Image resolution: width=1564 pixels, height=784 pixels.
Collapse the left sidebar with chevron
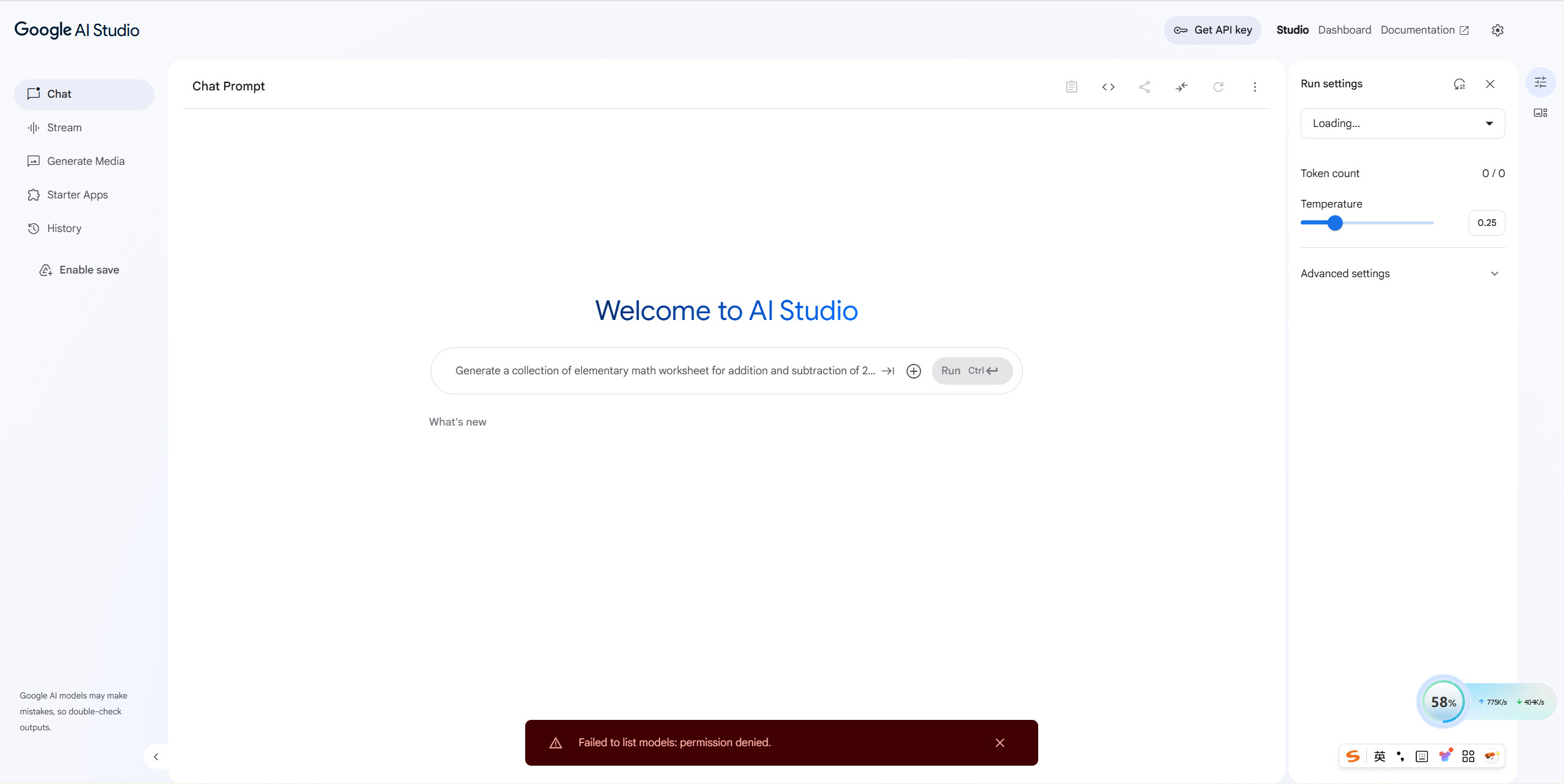pos(156,757)
